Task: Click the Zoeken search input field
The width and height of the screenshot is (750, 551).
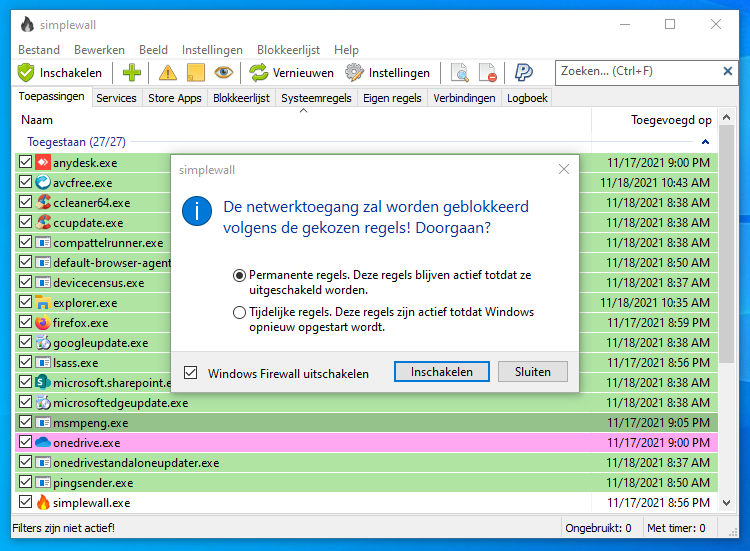Action: (x=636, y=72)
